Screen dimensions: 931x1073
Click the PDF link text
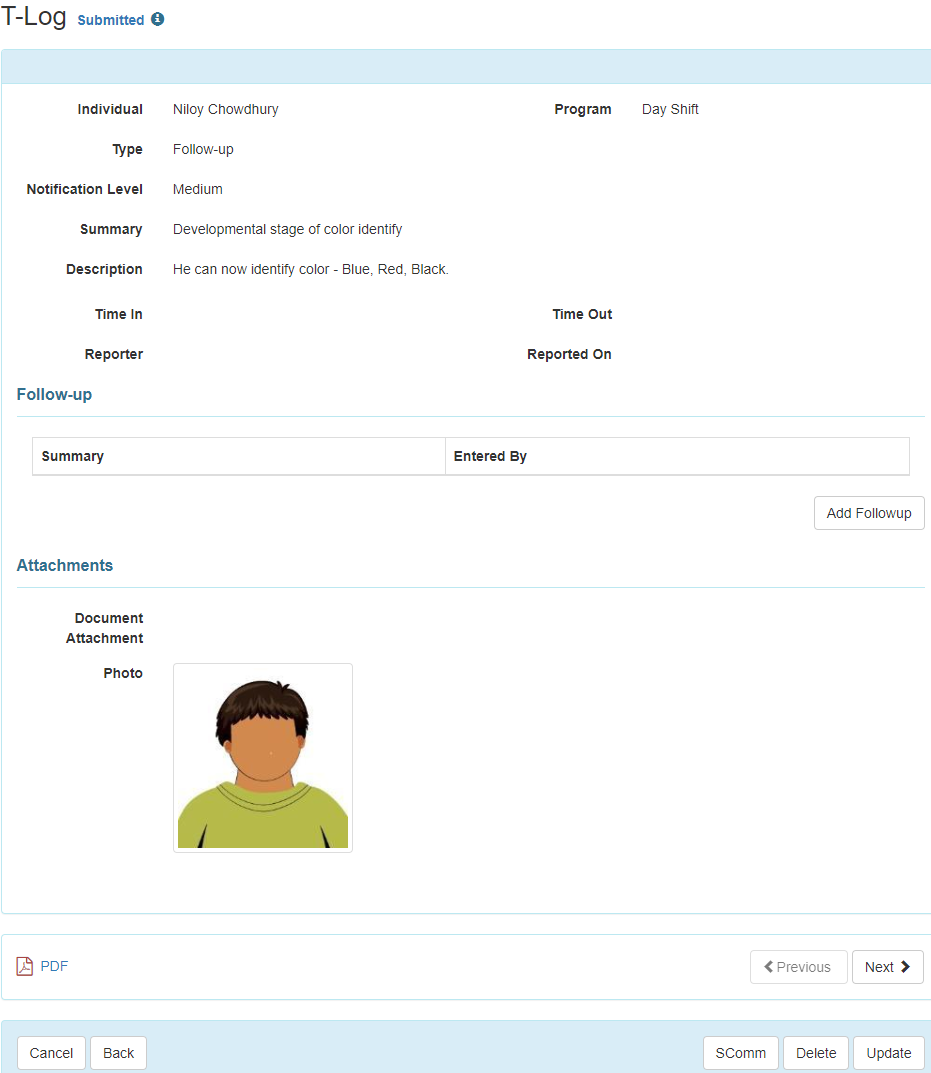point(54,966)
